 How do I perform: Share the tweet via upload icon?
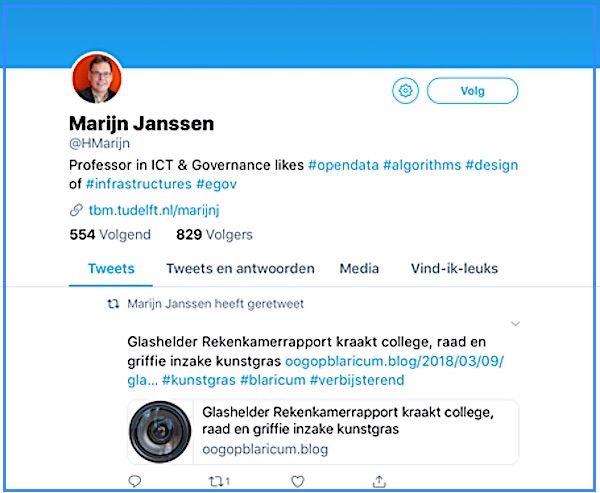(379, 481)
